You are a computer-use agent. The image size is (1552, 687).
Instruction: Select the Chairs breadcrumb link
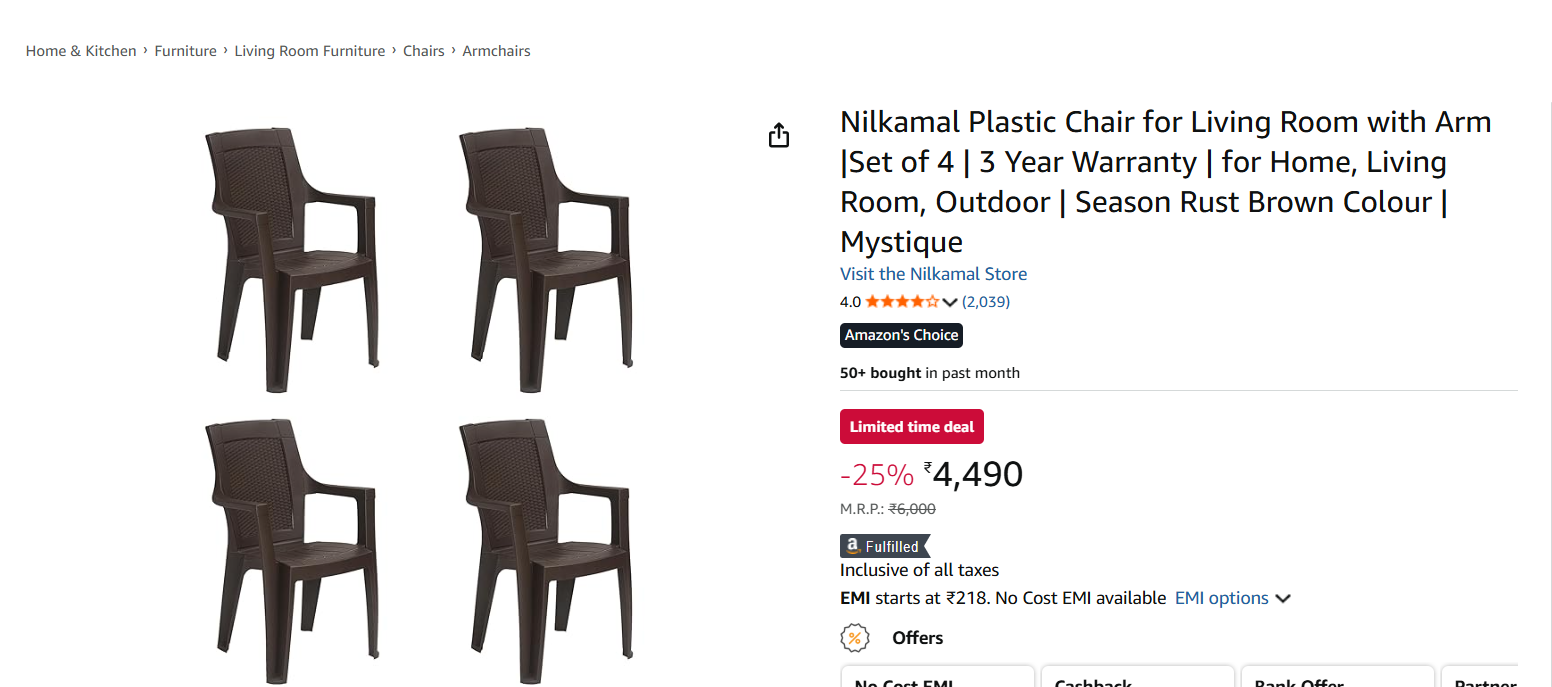[x=423, y=51]
